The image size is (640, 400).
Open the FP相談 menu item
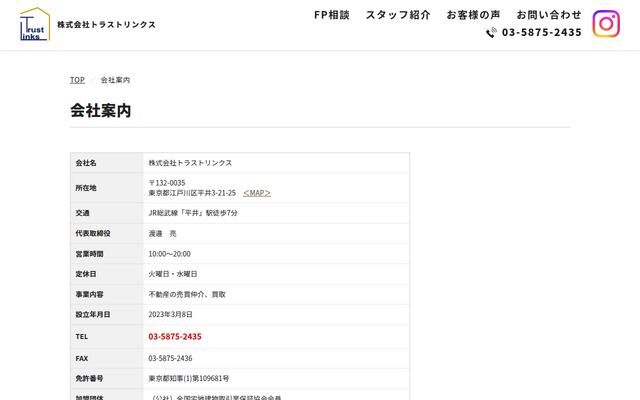331,15
